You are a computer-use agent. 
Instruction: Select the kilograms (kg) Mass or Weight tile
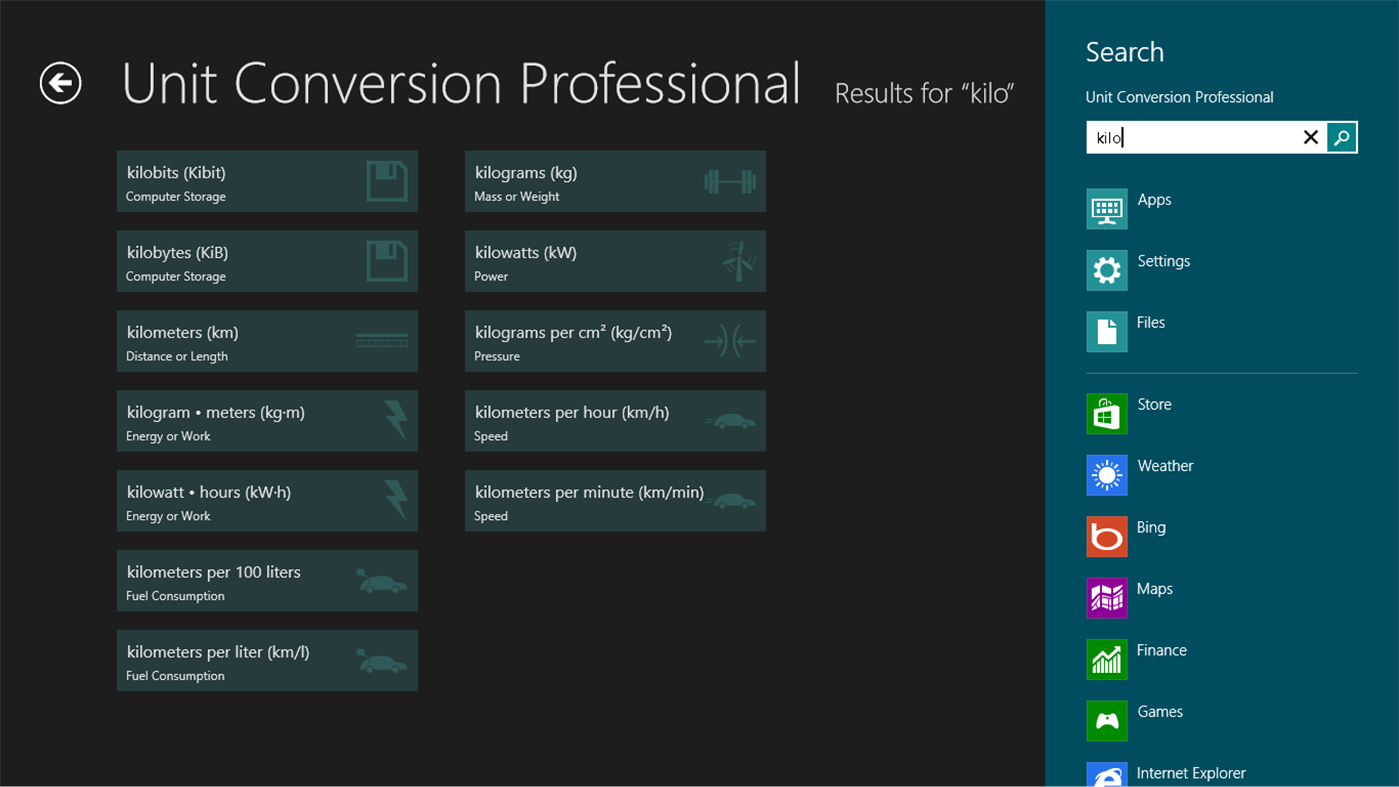click(x=615, y=181)
